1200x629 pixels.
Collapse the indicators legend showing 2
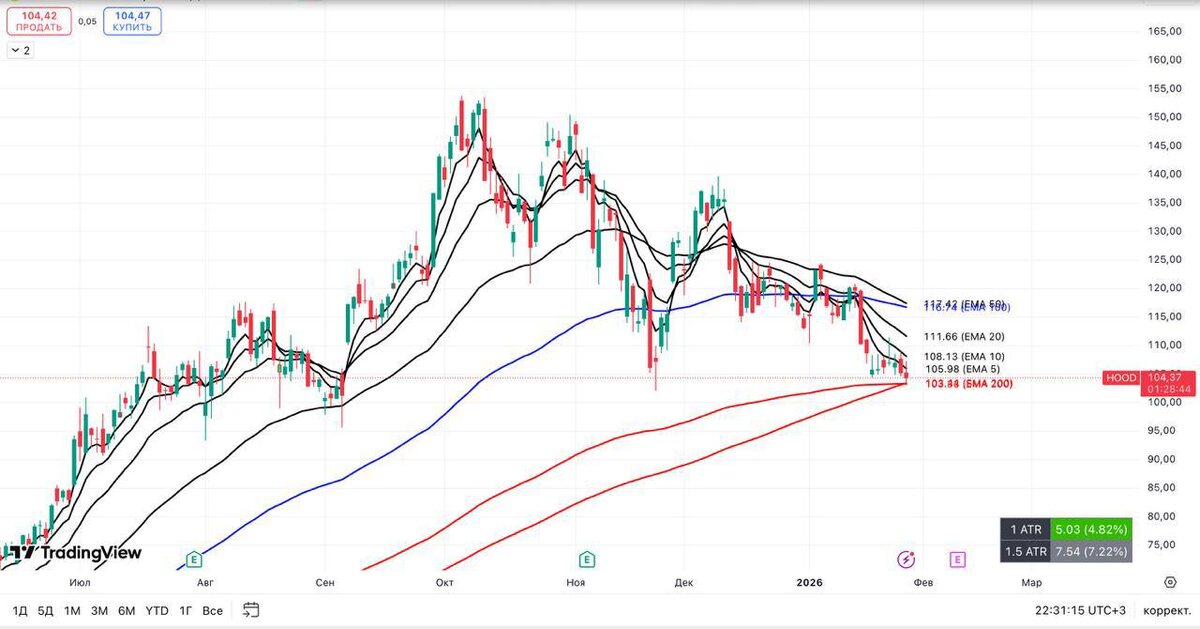tap(20, 50)
